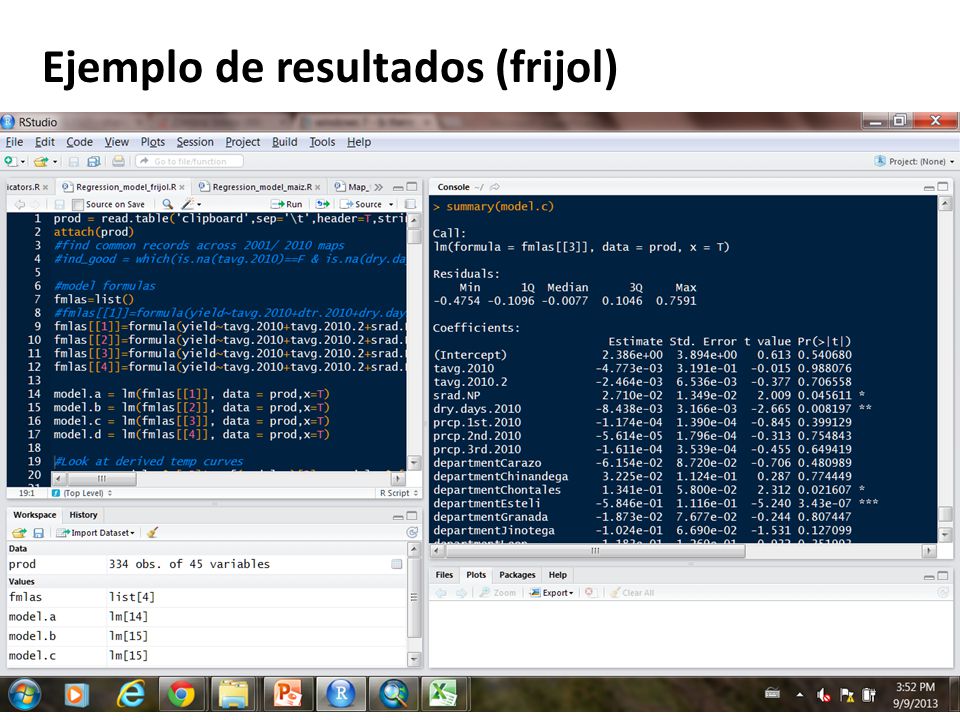Open the Code Tools wand icon
Image resolution: width=960 pixels, height=720 pixels.
coord(187,204)
